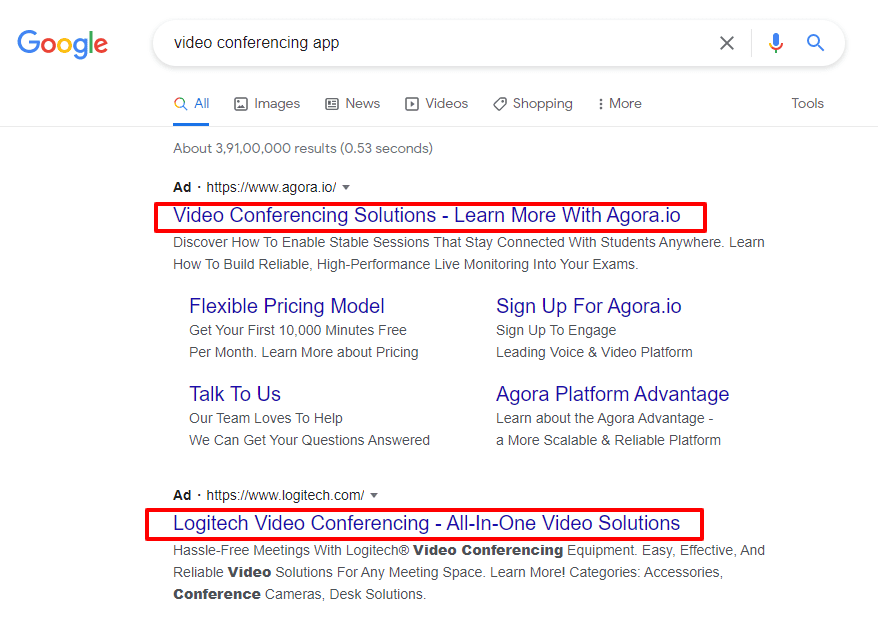Select the Shopping tab
878x623 pixels.
click(x=533, y=104)
